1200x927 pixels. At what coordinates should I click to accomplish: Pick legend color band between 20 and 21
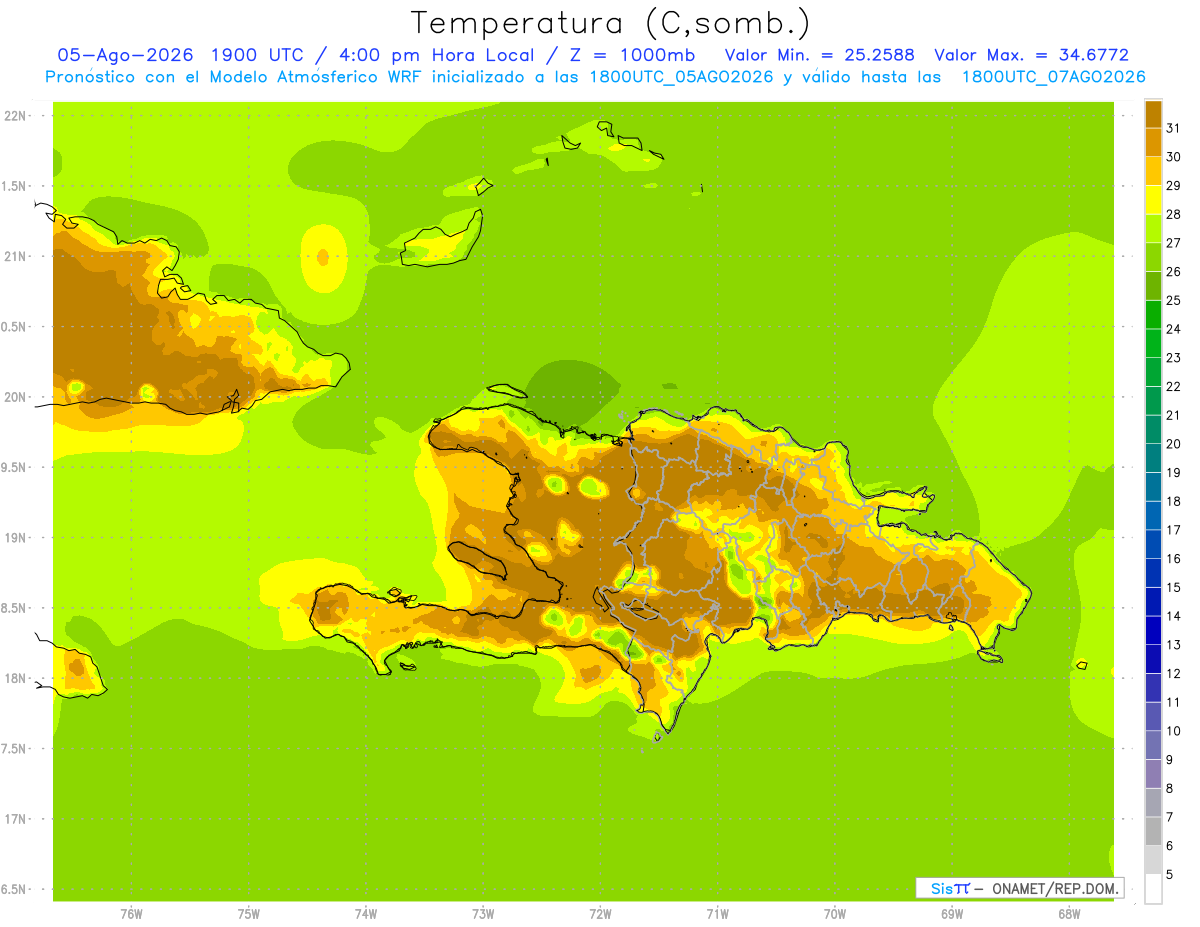click(1153, 429)
